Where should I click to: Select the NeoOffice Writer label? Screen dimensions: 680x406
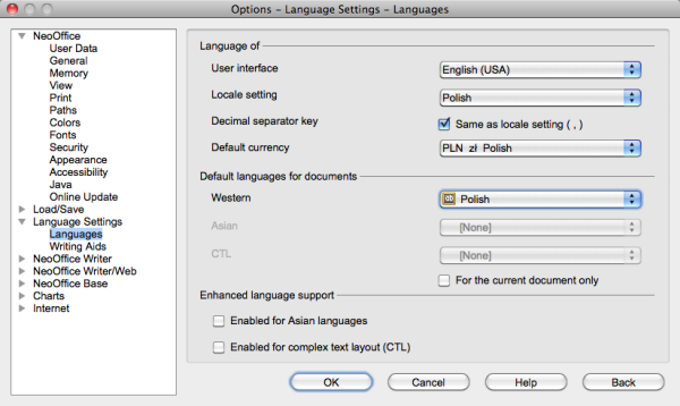pos(72,259)
